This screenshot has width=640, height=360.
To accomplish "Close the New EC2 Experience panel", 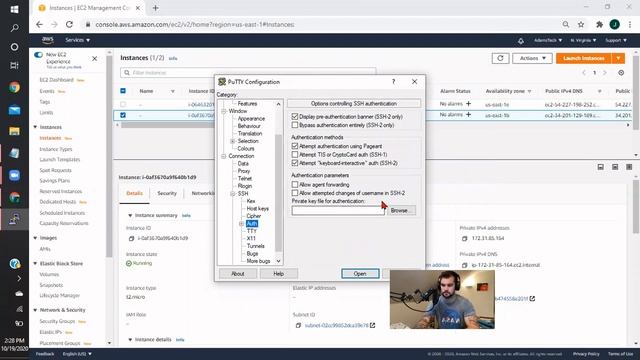I will click(x=95, y=59).
